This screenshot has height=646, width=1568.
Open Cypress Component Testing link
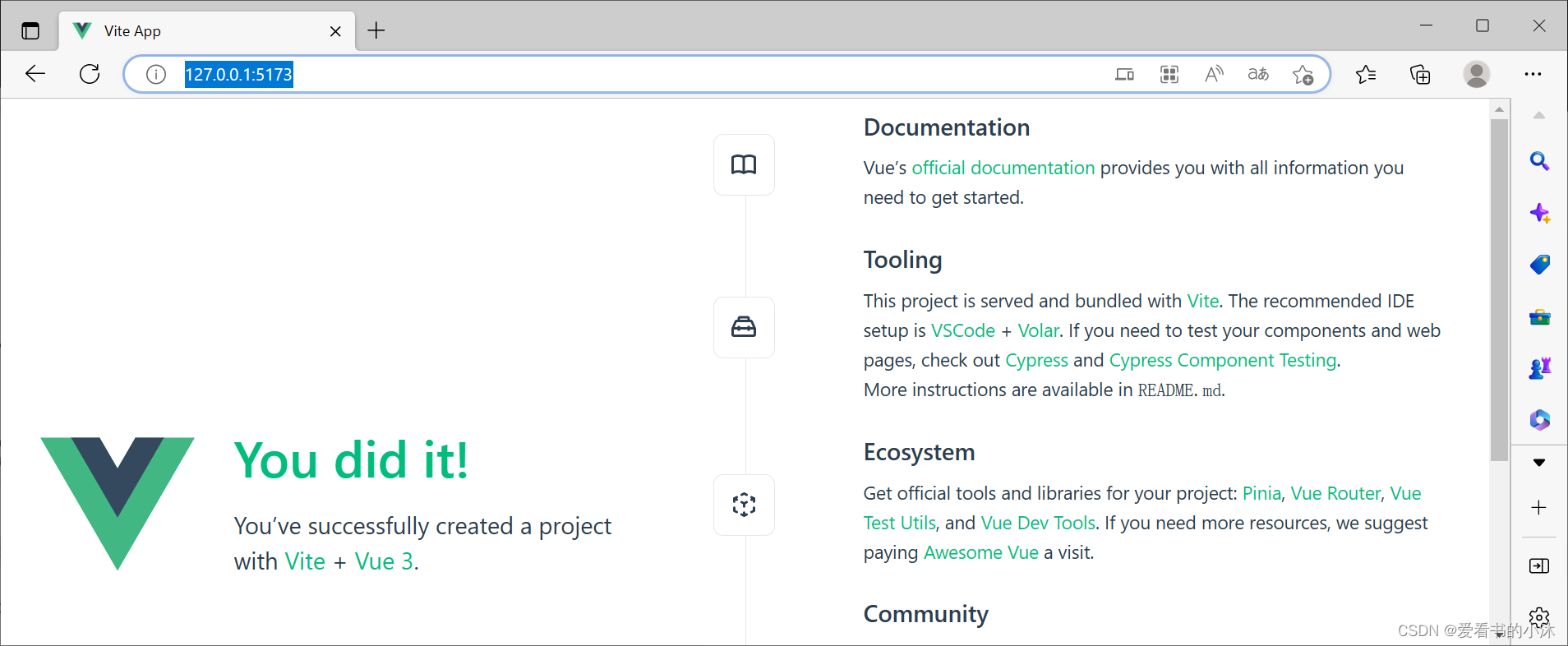coord(1223,360)
